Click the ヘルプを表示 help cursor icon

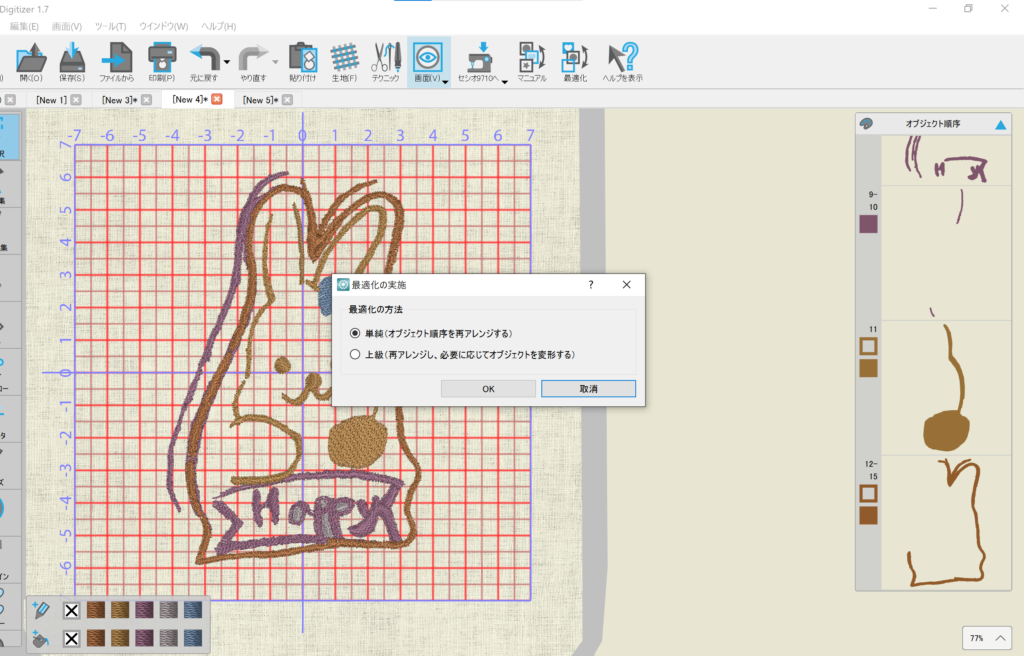(x=622, y=58)
